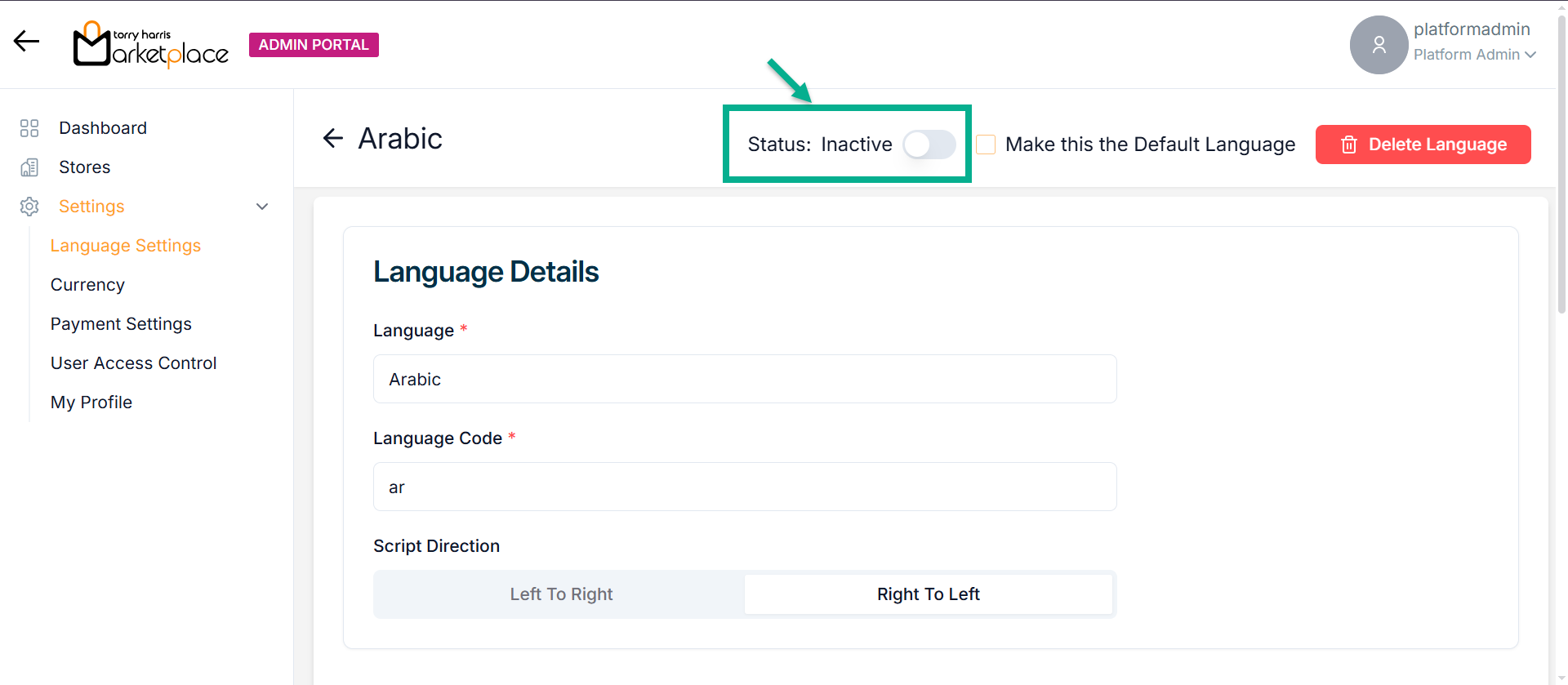This screenshot has height=685, width=1568.
Task: Click into the Language Code field
Action: [x=744, y=487]
